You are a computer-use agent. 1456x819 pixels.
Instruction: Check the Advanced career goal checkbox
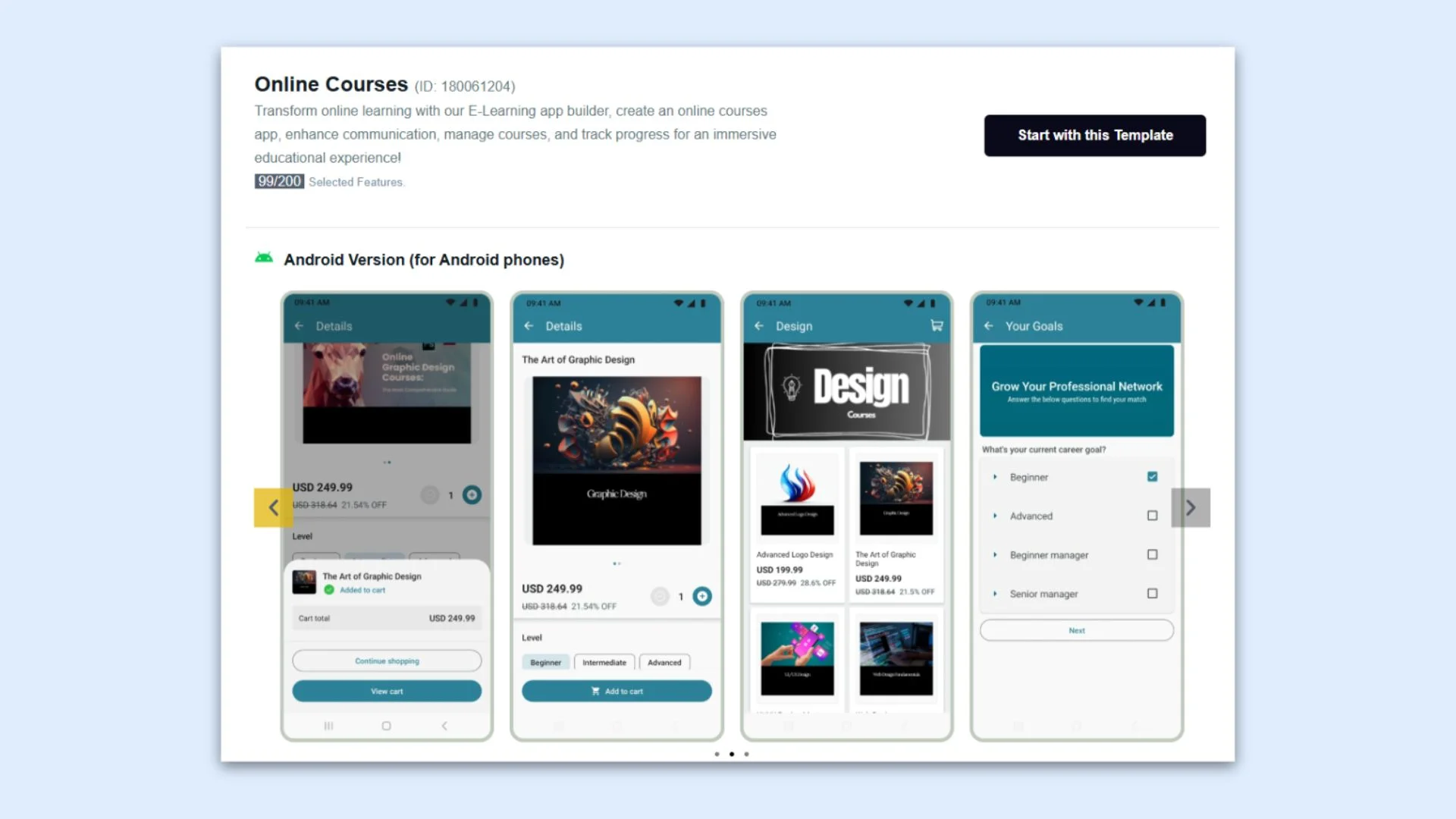pos(1152,516)
